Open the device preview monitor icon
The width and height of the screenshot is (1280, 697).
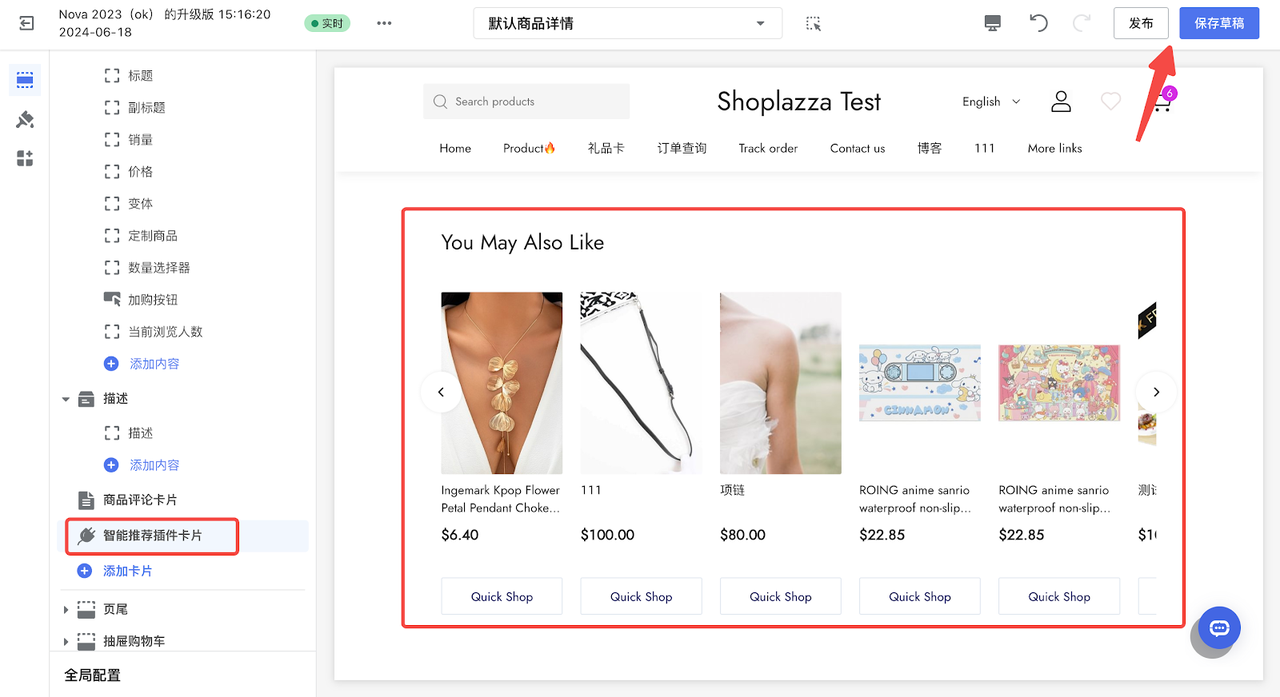pyautogui.click(x=992, y=22)
